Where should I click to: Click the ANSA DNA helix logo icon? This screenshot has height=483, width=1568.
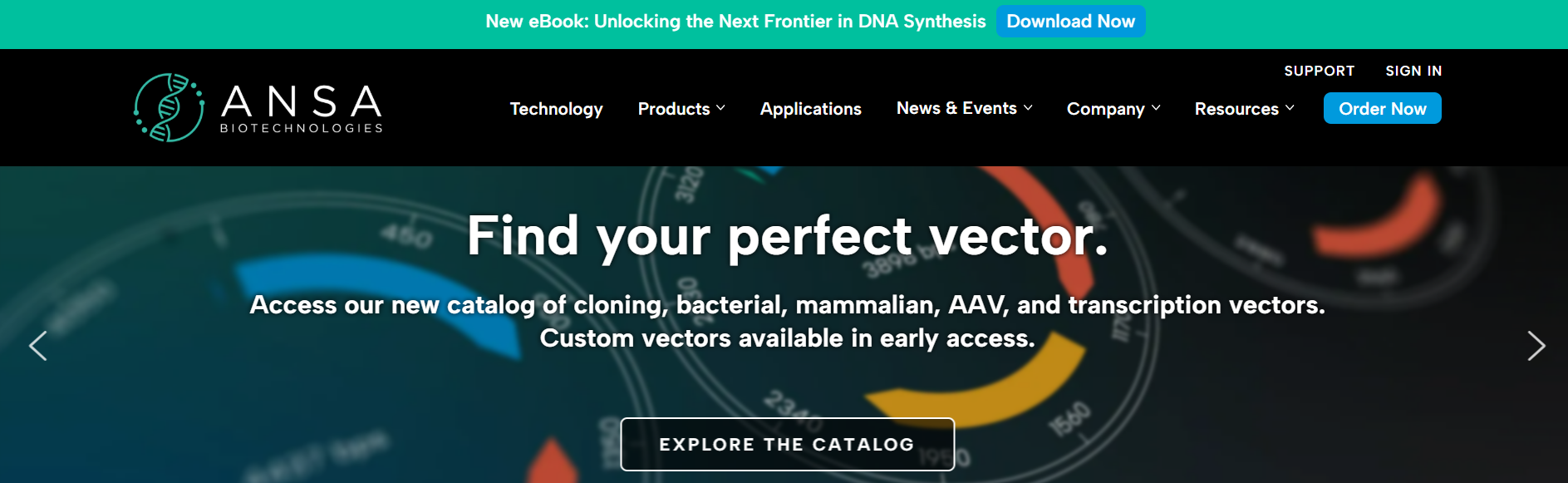pyautogui.click(x=170, y=107)
